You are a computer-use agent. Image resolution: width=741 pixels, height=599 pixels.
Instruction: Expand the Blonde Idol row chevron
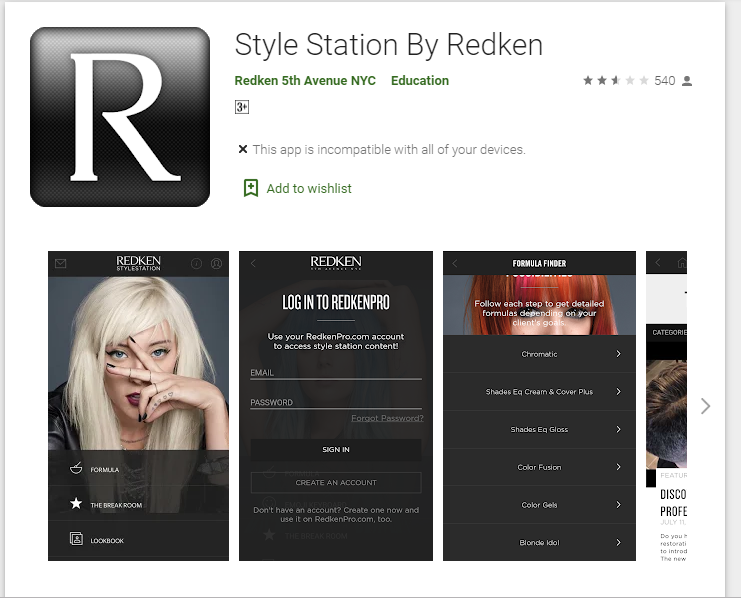pos(618,542)
